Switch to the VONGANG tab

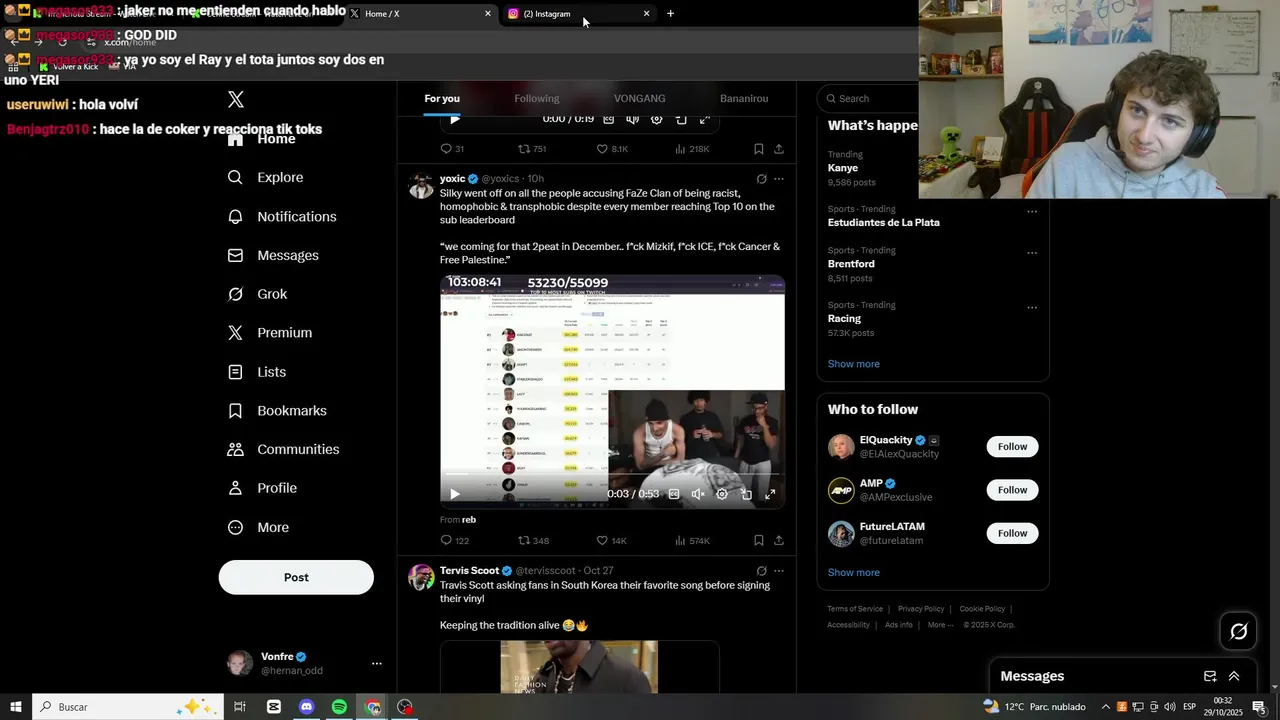coord(640,98)
